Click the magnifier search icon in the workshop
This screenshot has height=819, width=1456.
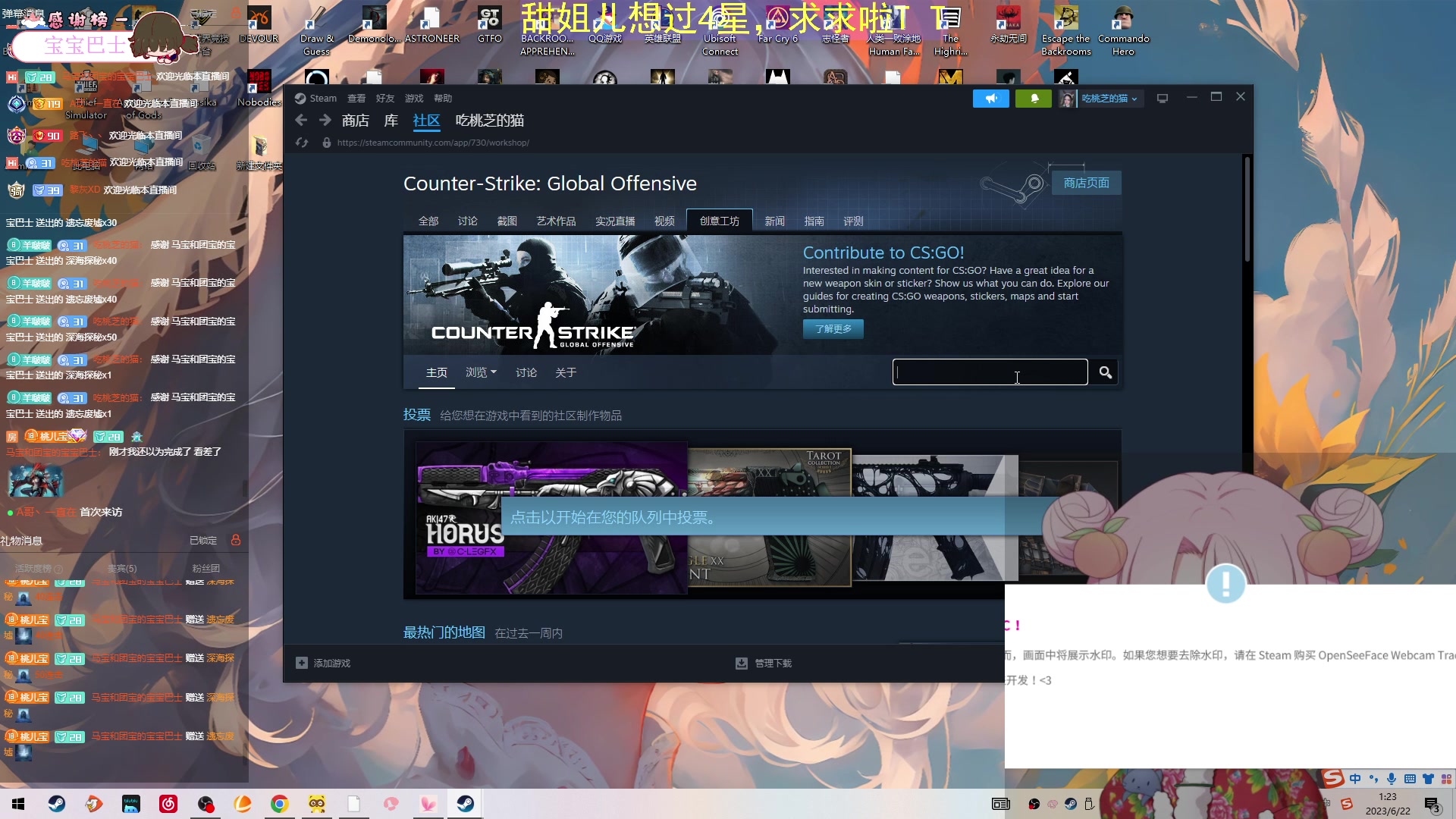pyautogui.click(x=1106, y=372)
